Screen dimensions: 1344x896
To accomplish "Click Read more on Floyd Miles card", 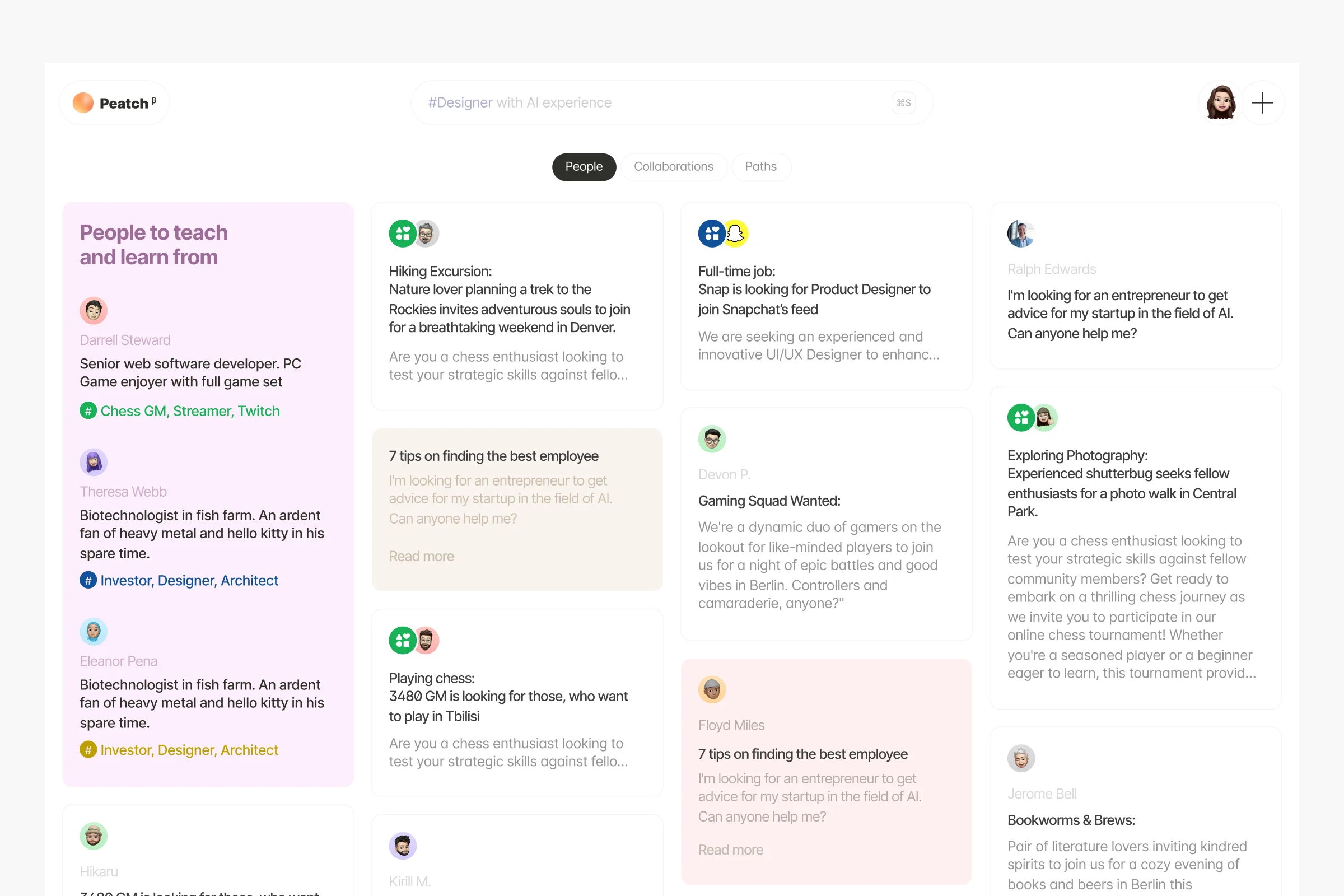I will click(730, 850).
